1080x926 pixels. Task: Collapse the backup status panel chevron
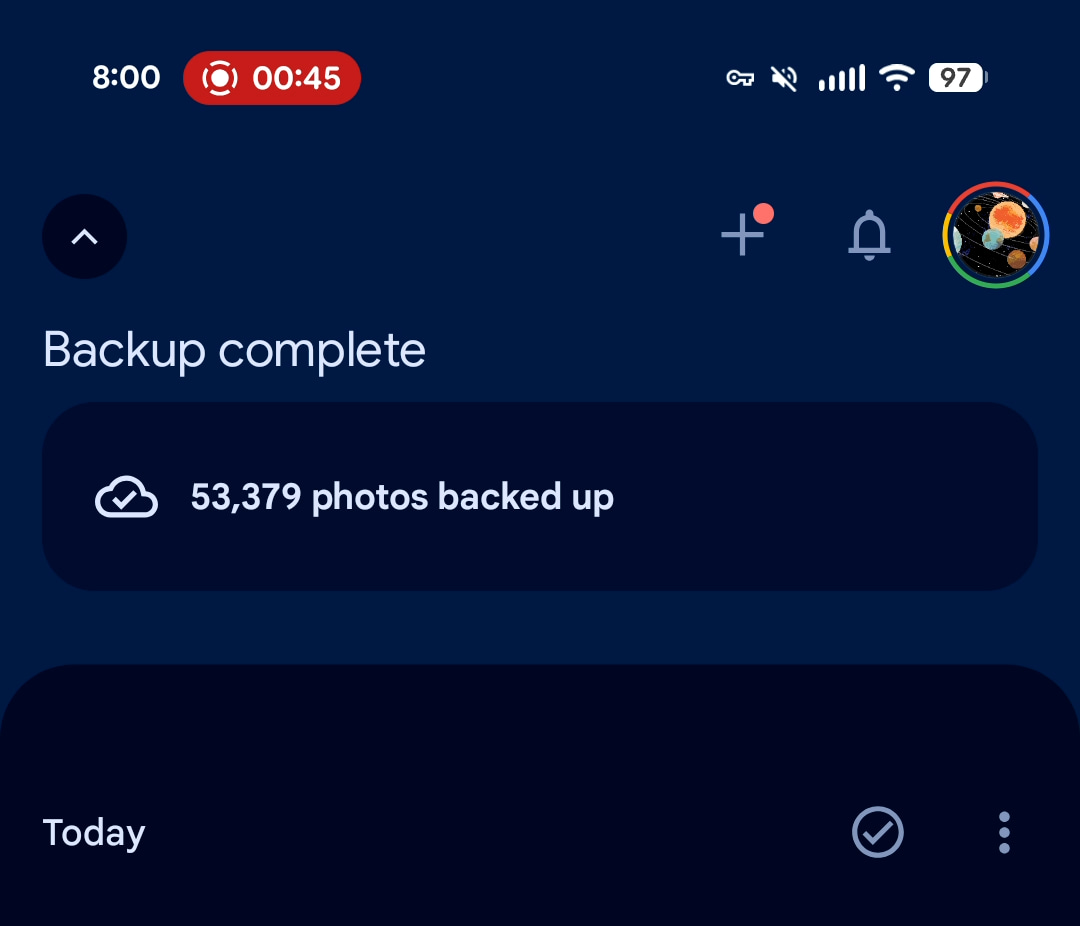pyautogui.click(x=85, y=237)
